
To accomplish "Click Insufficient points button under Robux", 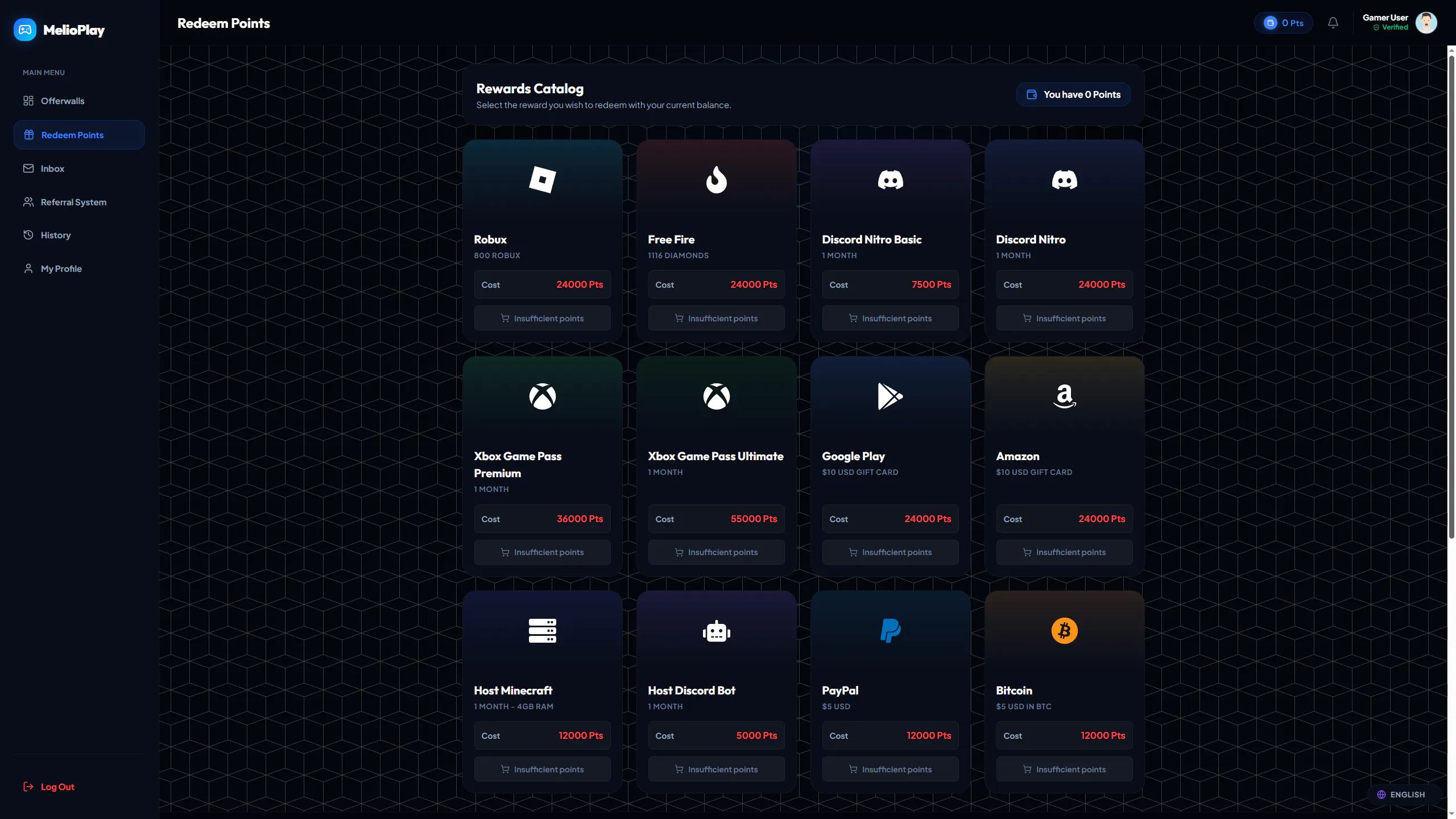I will tap(542, 318).
